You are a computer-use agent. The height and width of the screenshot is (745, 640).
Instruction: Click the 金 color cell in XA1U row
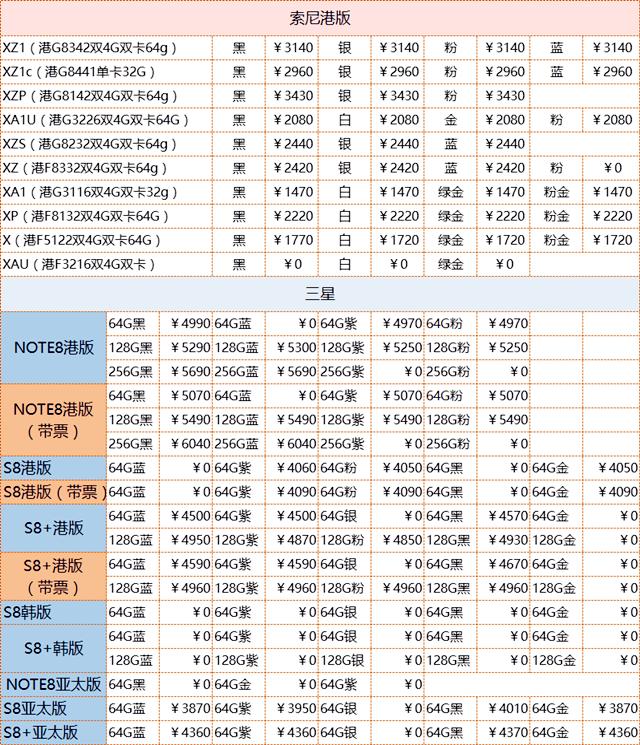point(450,120)
